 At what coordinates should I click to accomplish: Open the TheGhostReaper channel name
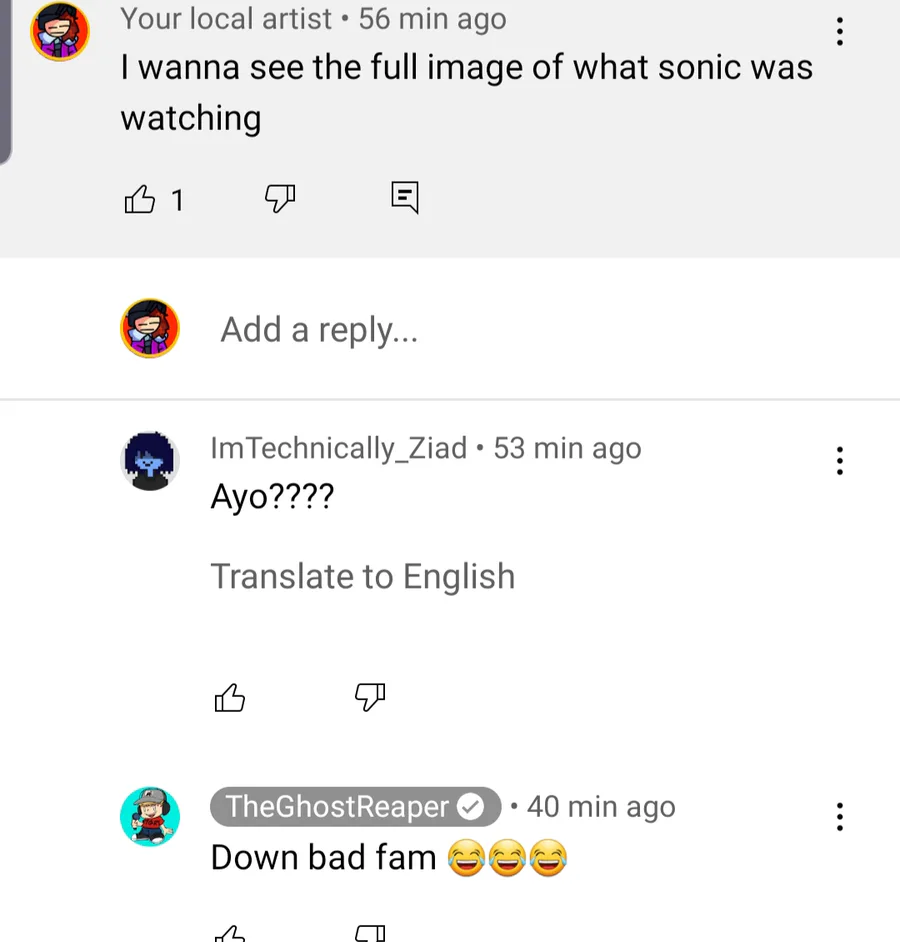pyautogui.click(x=338, y=806)
